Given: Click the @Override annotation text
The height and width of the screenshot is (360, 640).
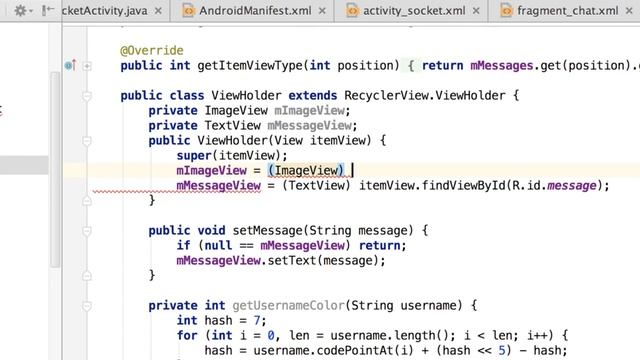Looking at the screenshot, I should click(x=152, y=51).
